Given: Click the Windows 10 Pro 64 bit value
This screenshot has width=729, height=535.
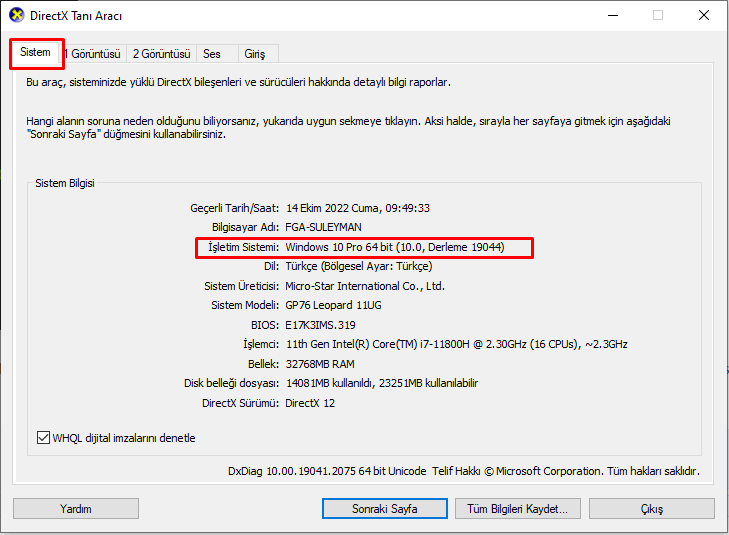Looking at the screenshot, I should pos(395,247).
